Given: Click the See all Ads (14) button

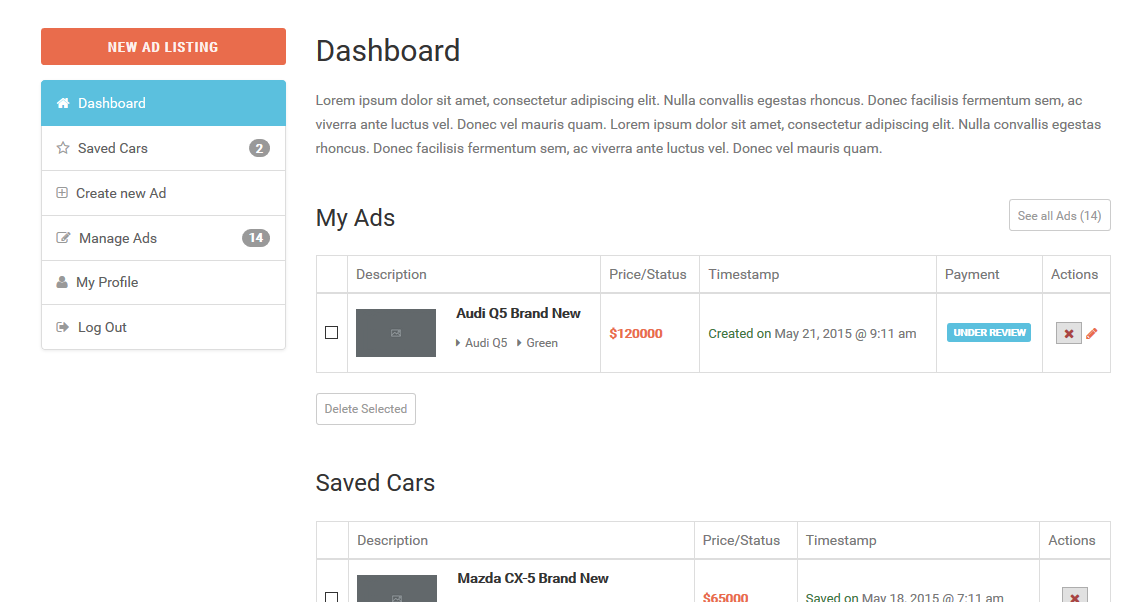Looking at the screenshot, I should (1060, 216).
